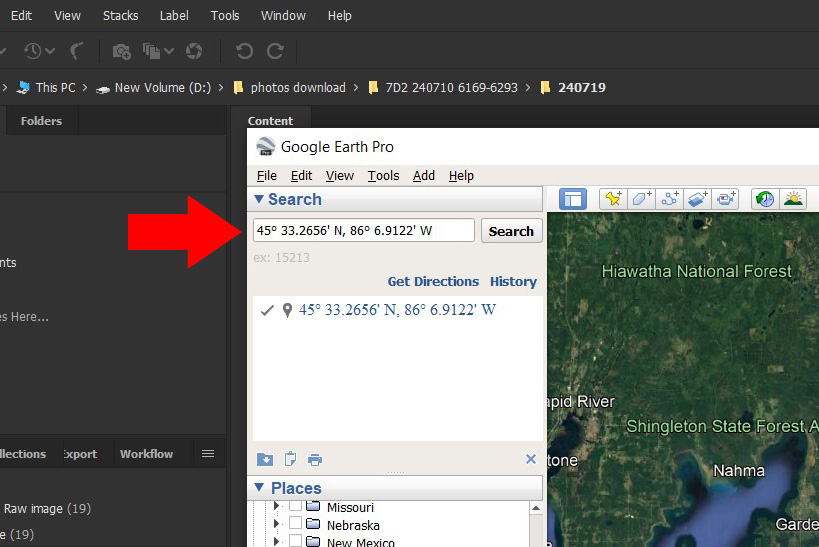The image size is (819, 547).
Task: Expand chevron after New Volume (D:)
Action: (x=221, y=87)
